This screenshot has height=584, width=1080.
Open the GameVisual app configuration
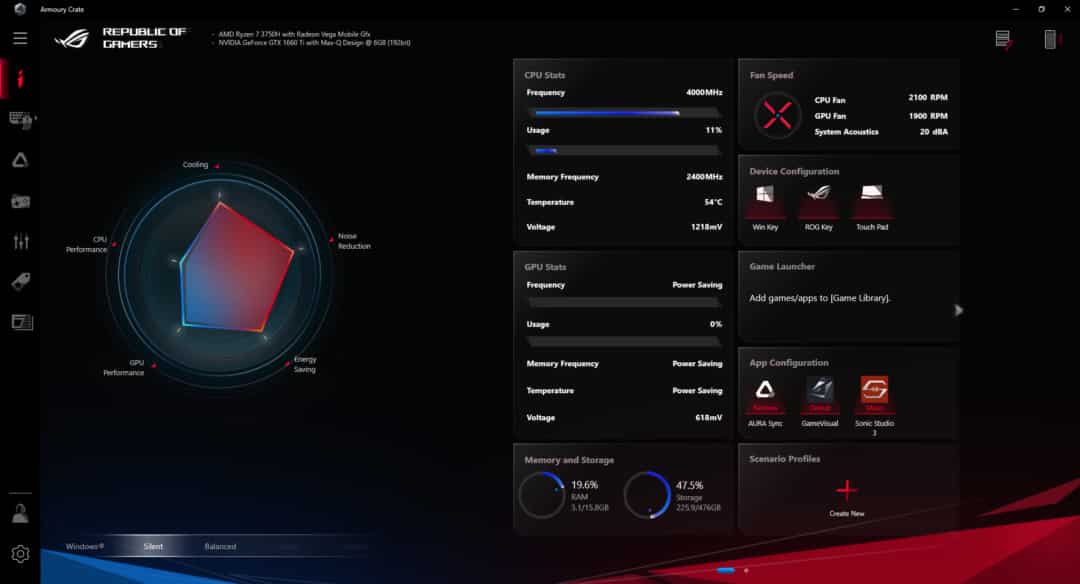coord(820,402)
